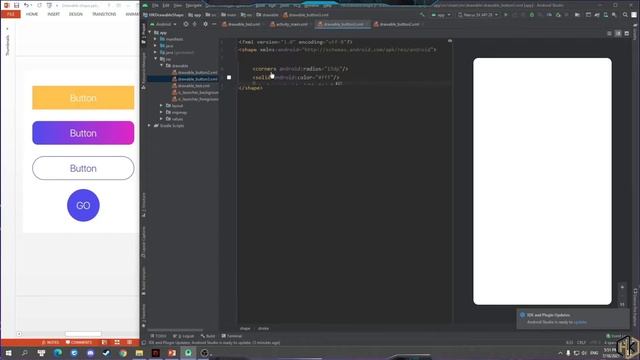Click the PowerPoint horizontal scrollbar thumb
The image size is (640, 360).
point(83,334)
